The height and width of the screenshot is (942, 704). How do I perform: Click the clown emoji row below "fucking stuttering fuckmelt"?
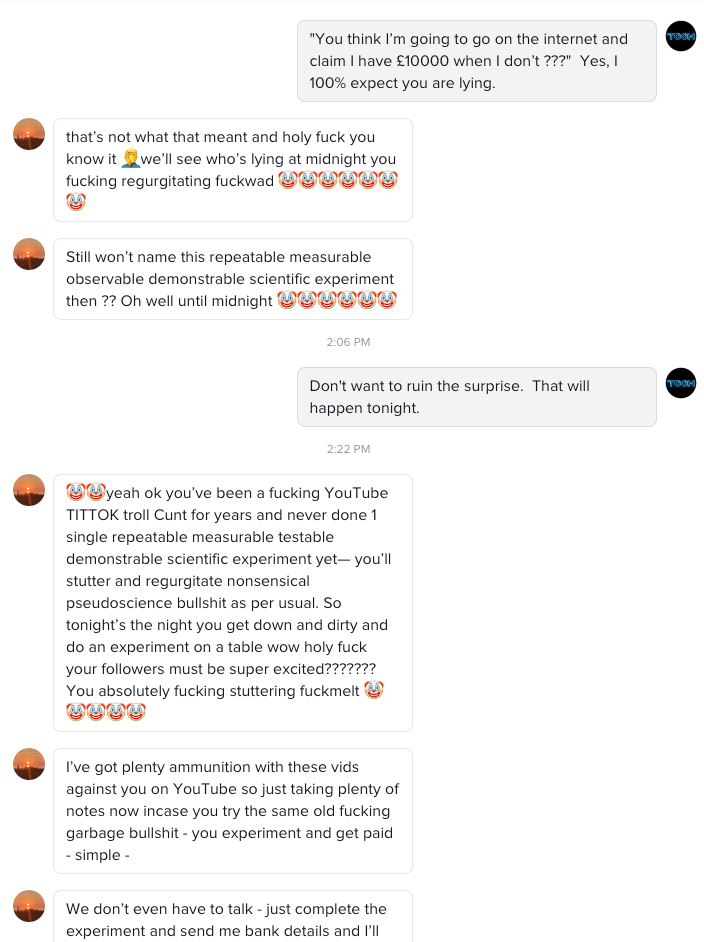coord(106,711)
